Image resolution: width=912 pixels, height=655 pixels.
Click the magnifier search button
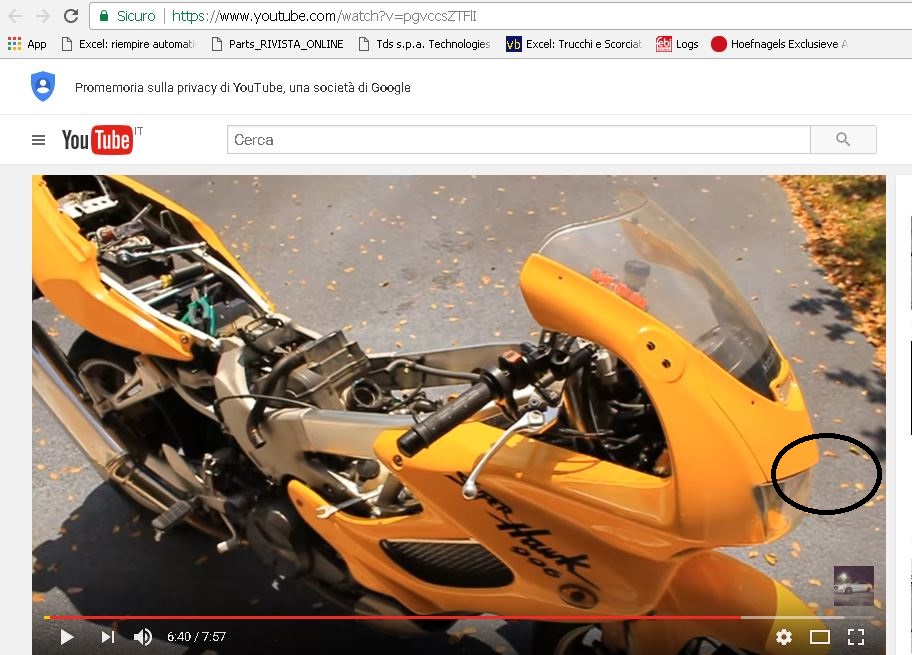point(843,140)
